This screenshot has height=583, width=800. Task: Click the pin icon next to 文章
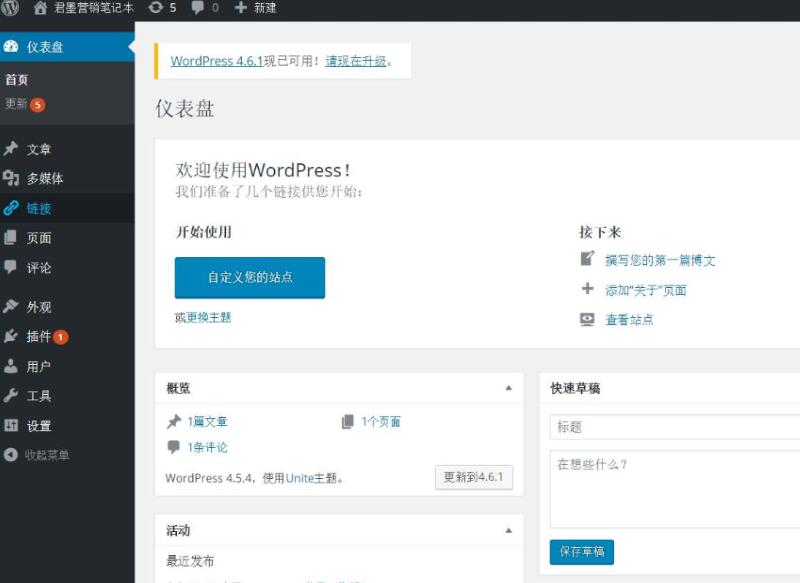[x=11, y=148]
